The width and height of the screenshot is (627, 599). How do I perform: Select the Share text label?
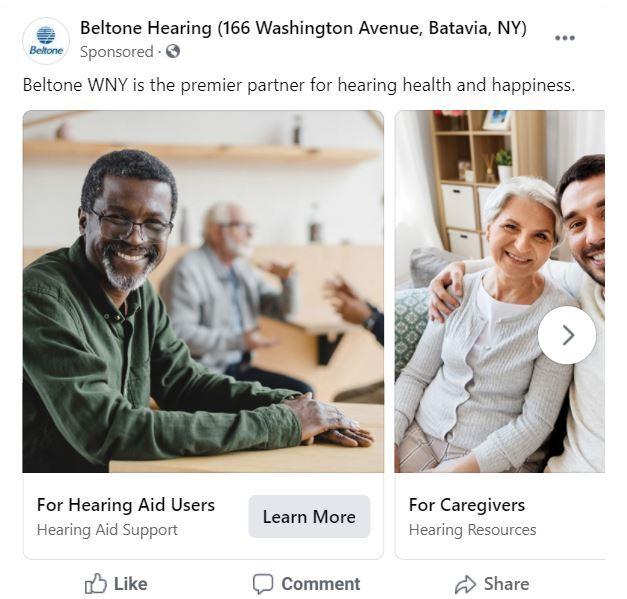tap(506, 584)
